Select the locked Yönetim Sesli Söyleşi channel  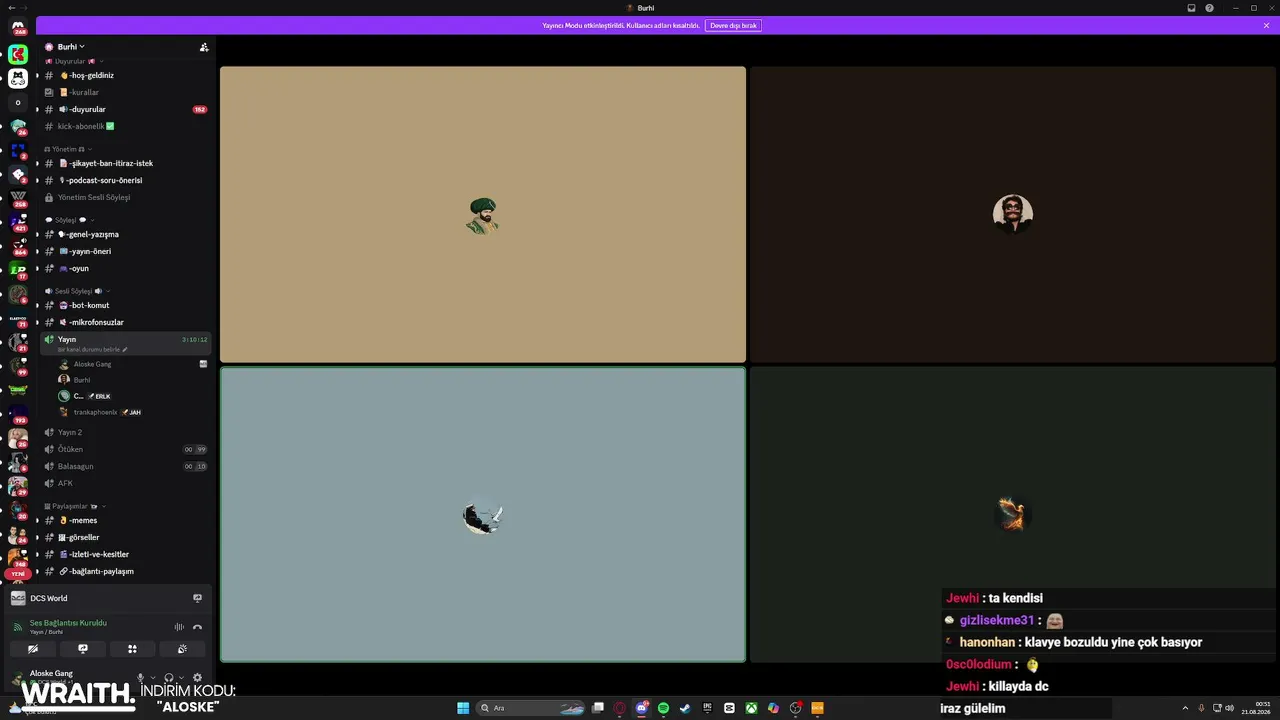[125, 197]
